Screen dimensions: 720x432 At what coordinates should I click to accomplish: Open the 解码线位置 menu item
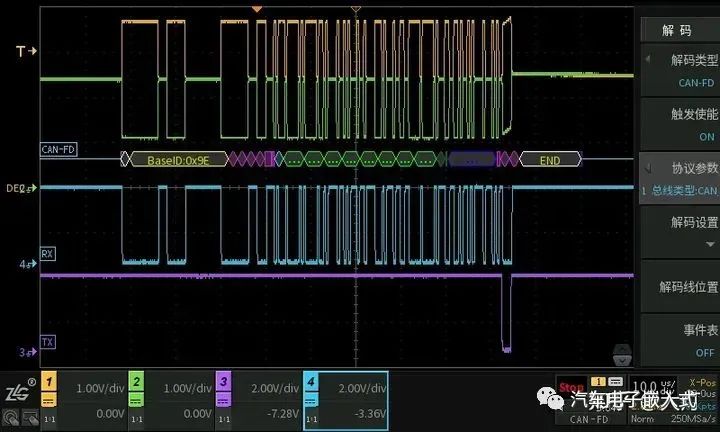680,287
